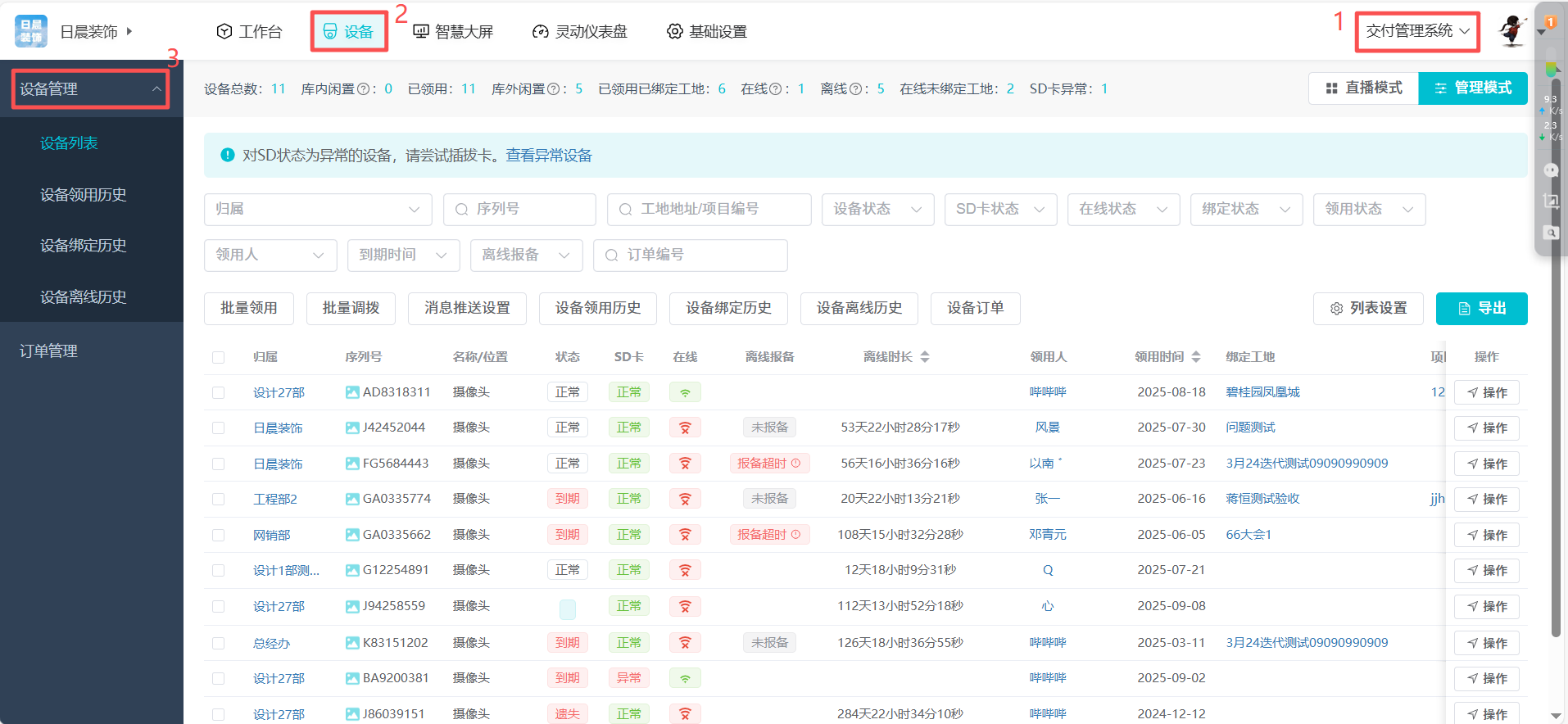The width and height of the screenshot is (1568, 724).
Task: Check the row checkbox for K83151202
Action: click(x=218, y=643)
